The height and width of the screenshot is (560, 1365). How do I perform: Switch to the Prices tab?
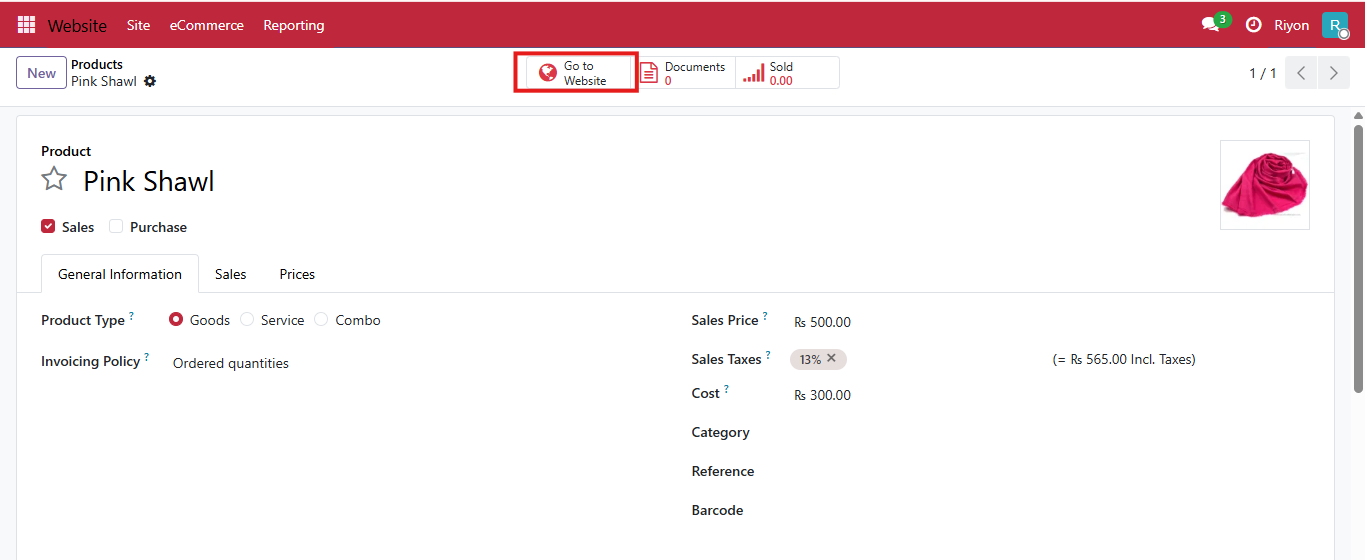coord(297,274)
